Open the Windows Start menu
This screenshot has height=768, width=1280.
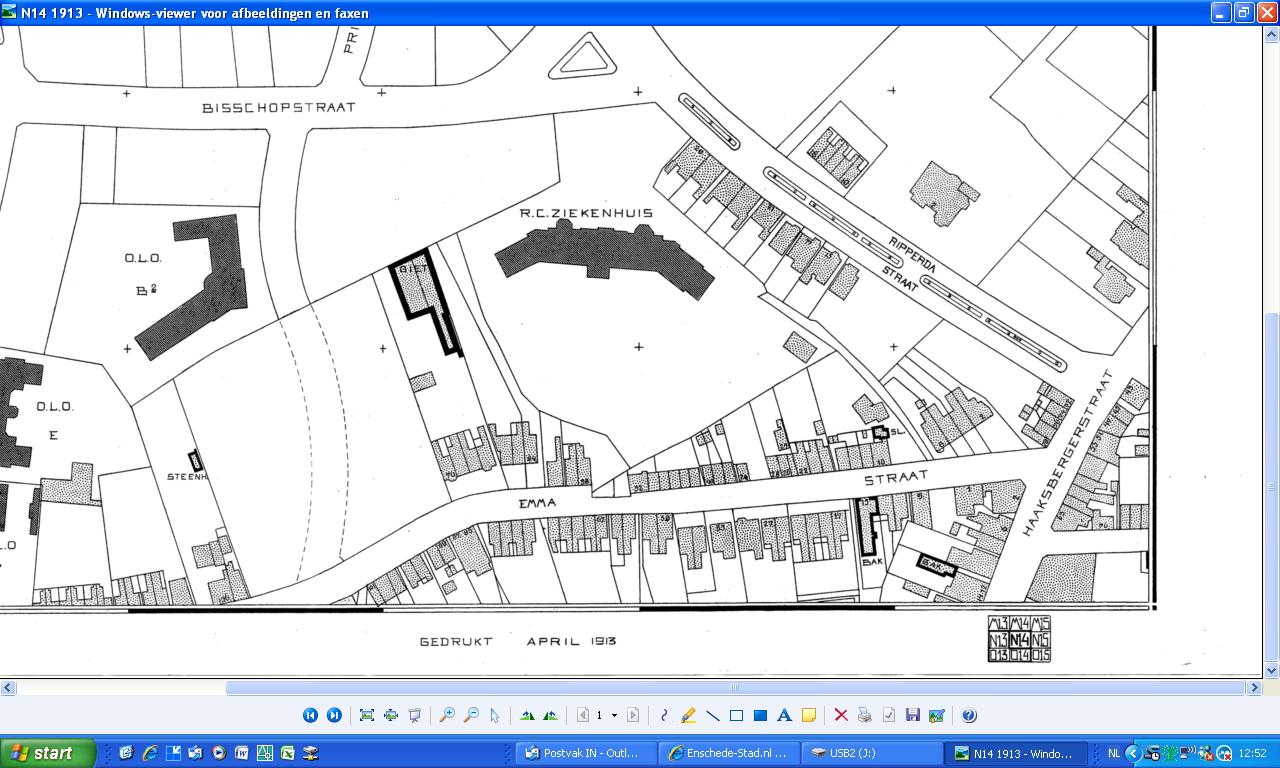pyautogui.click(x=47, y=753)
